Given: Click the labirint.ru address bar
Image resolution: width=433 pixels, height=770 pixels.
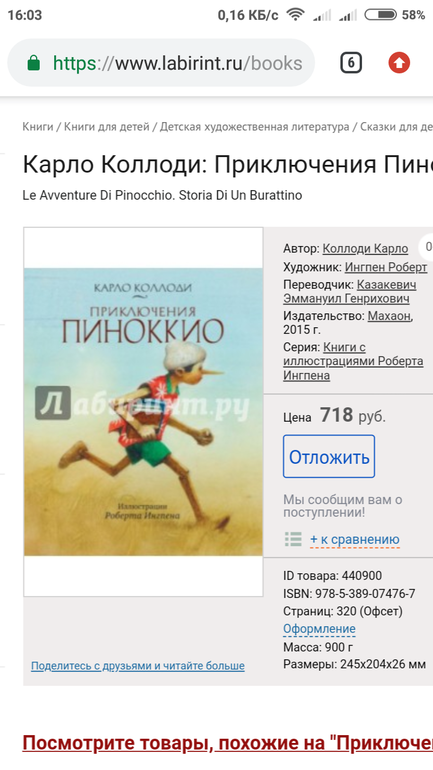Looking at the screenshot, I should pyautogui.click(x=161, y=63).
